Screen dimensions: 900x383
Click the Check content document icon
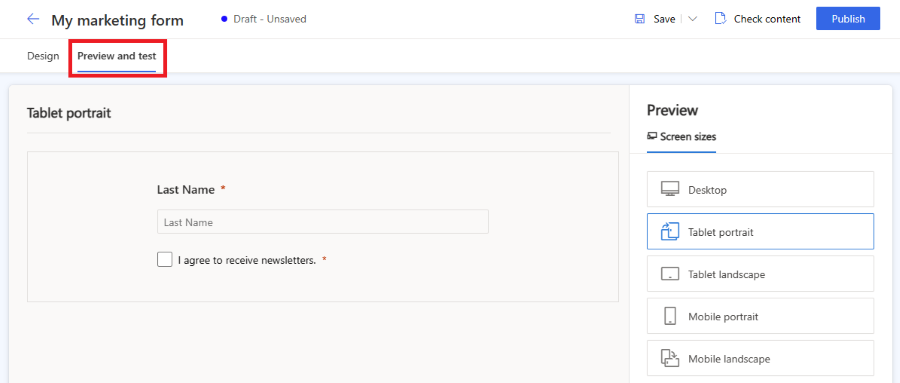pos(720,19)
